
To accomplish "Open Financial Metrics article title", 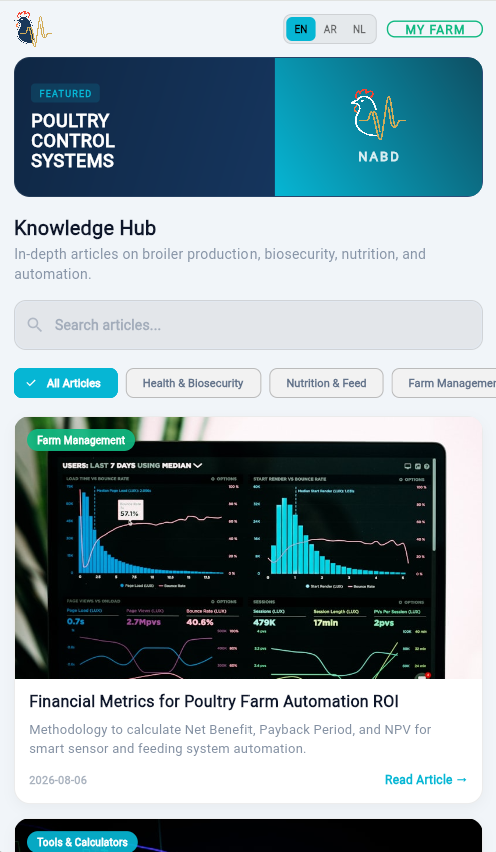I will [214, 701].
